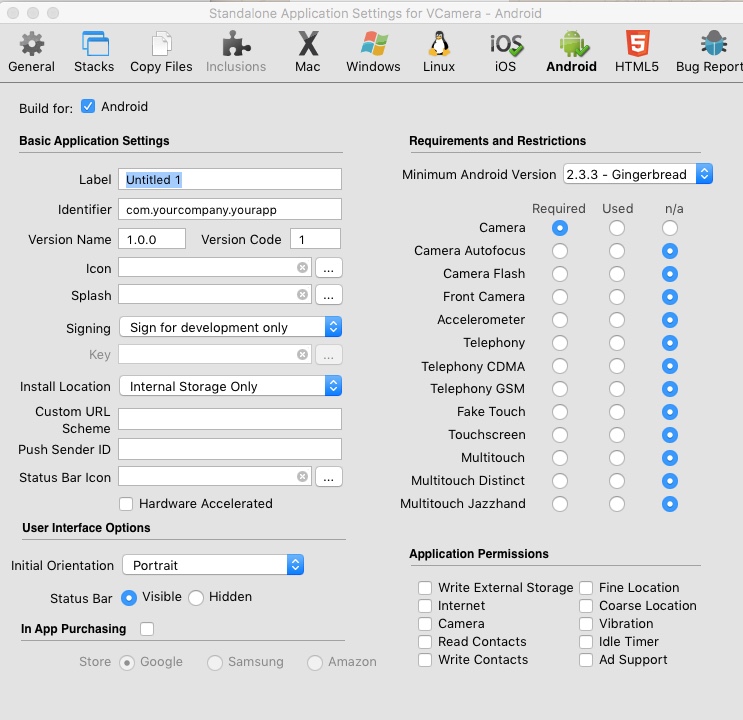Select Hidden for the Status Bar
Image resolution: width=743 pixels, height=720 pixels.
coord(196,598)
